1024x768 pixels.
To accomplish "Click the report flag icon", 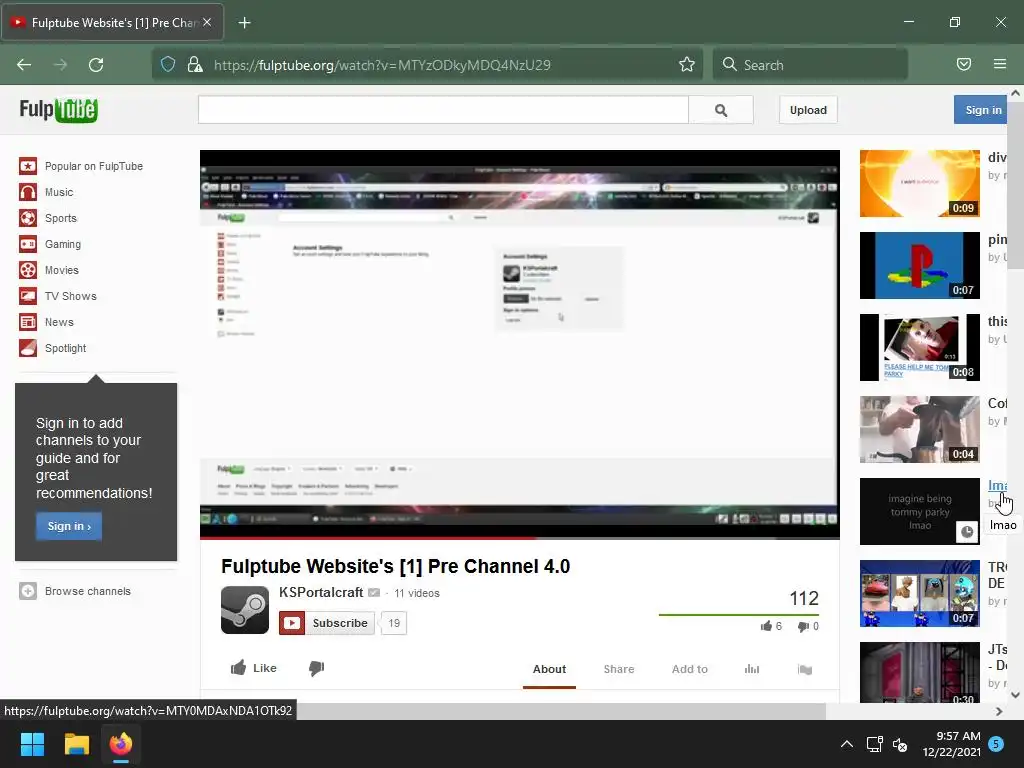I will (x=805, y=669).
